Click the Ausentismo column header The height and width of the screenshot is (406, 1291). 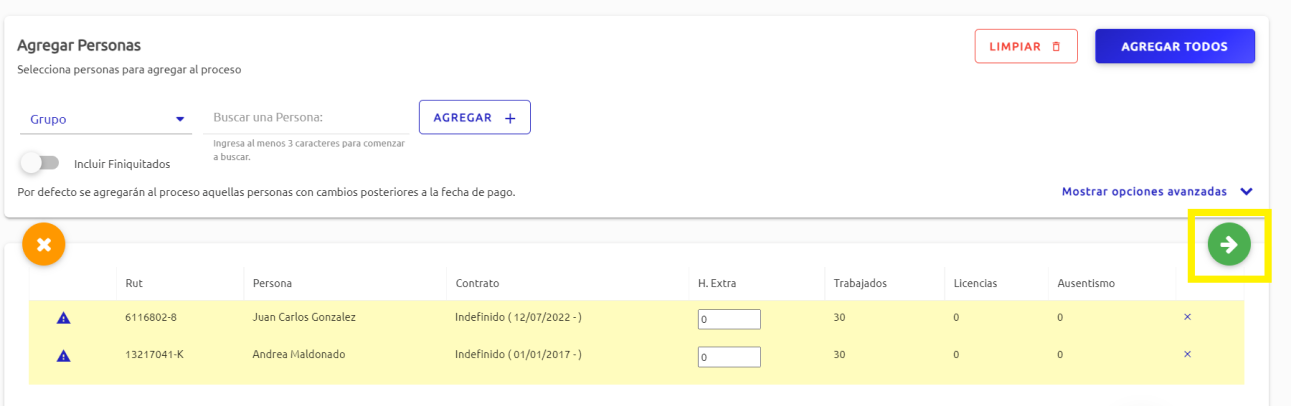(x=1085, y=283)
